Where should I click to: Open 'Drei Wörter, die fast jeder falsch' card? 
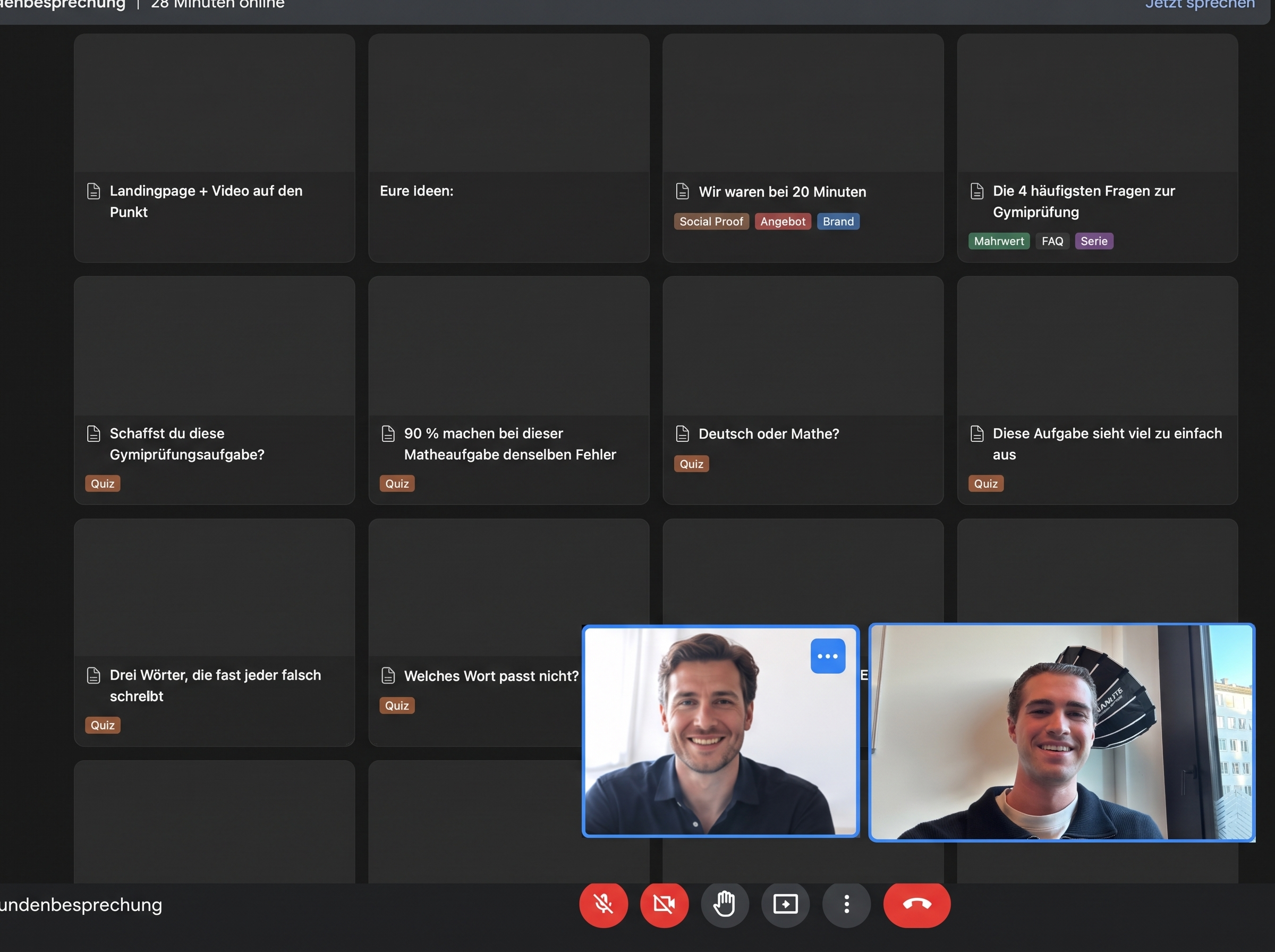coord(214,632)
